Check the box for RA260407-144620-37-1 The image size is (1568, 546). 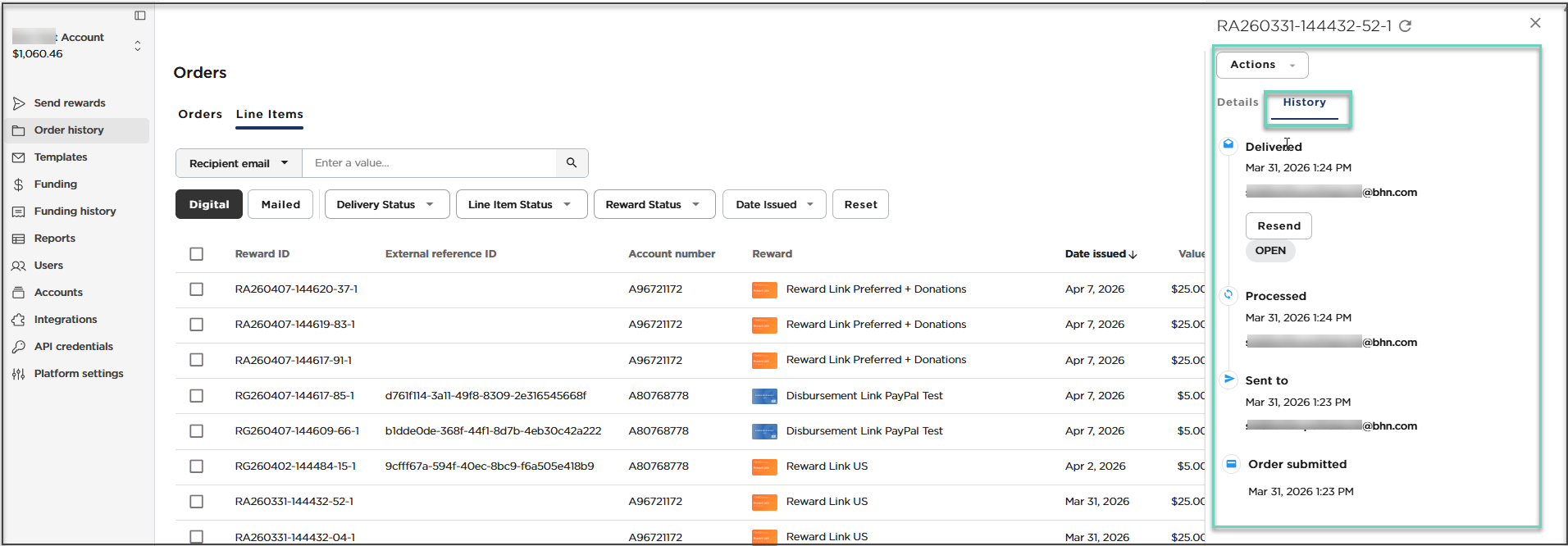pyautogui.click(x=197, y=289)
